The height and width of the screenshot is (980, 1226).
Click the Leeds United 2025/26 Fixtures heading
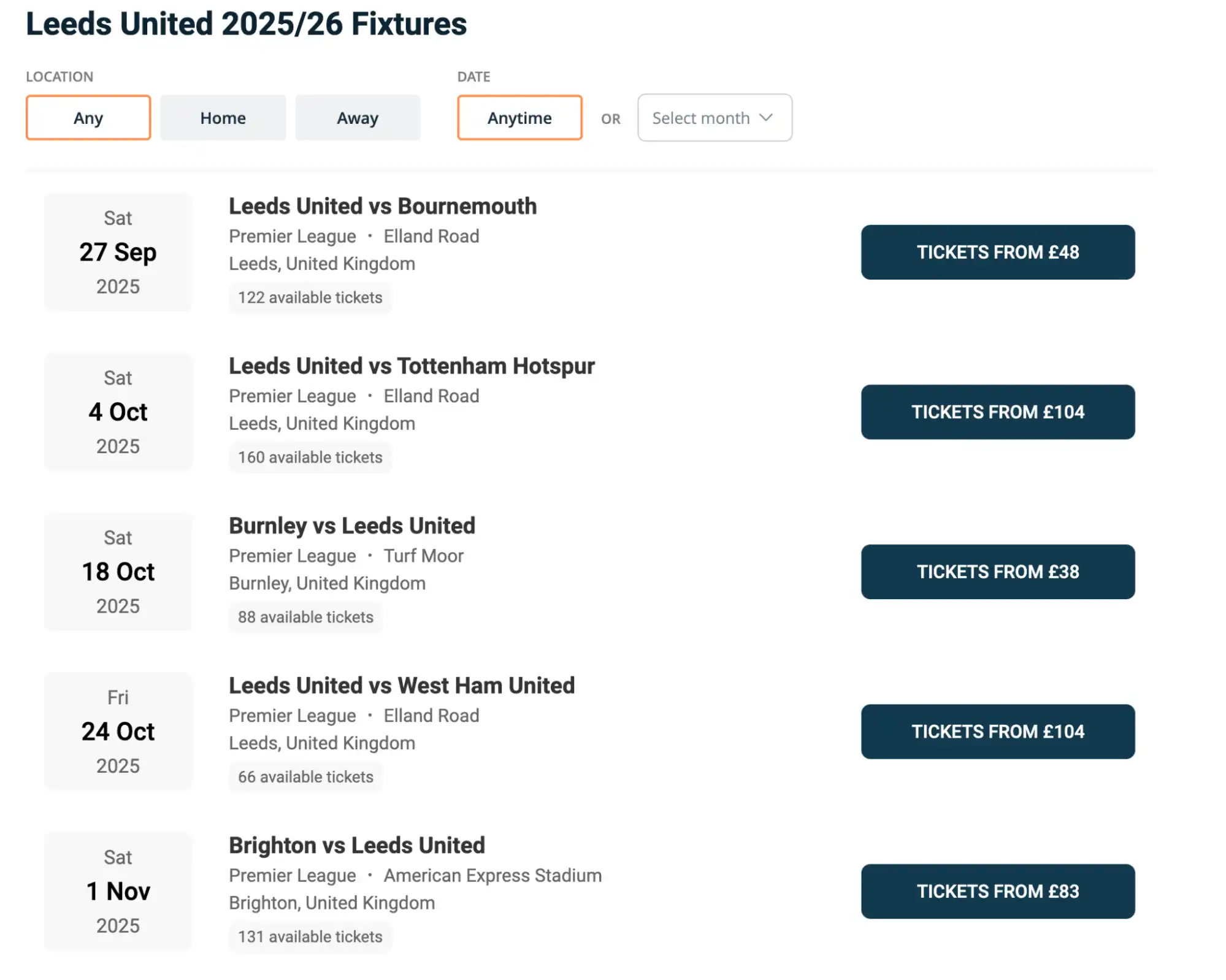coord(245,24)
